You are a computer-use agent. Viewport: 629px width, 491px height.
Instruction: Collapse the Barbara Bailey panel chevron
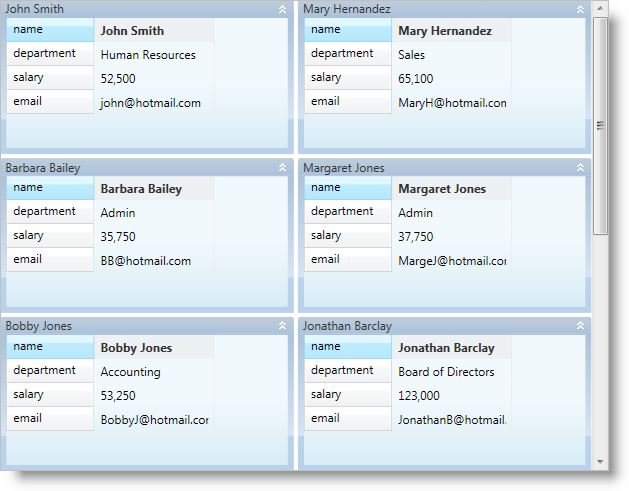point(282,168)
